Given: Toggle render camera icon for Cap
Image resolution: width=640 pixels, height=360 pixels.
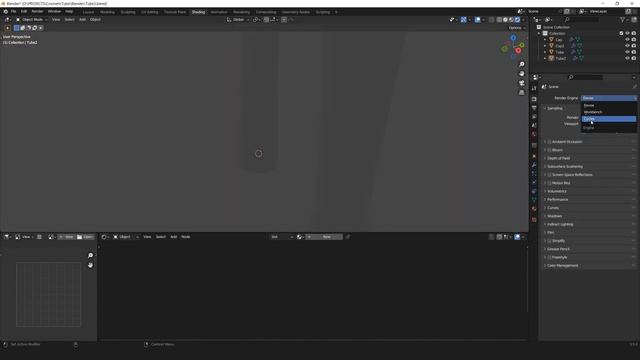Looking at the screenshot, I should [634, 40].
